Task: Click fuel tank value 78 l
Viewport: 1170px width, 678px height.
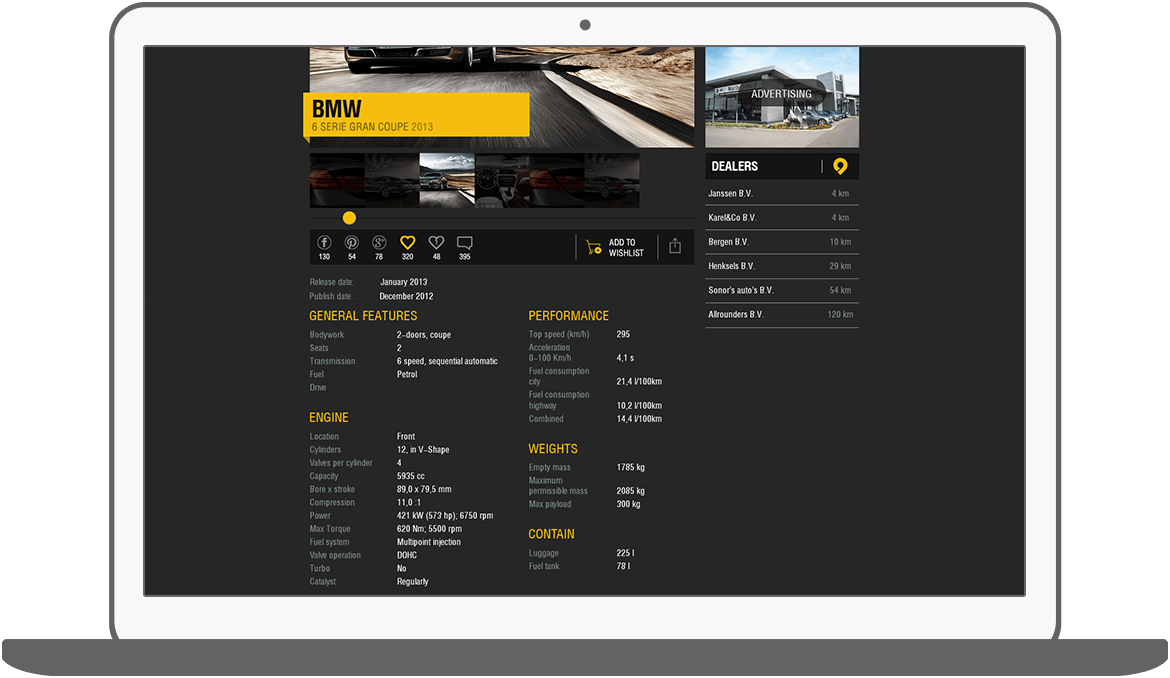Action: (x=623, y=566)
